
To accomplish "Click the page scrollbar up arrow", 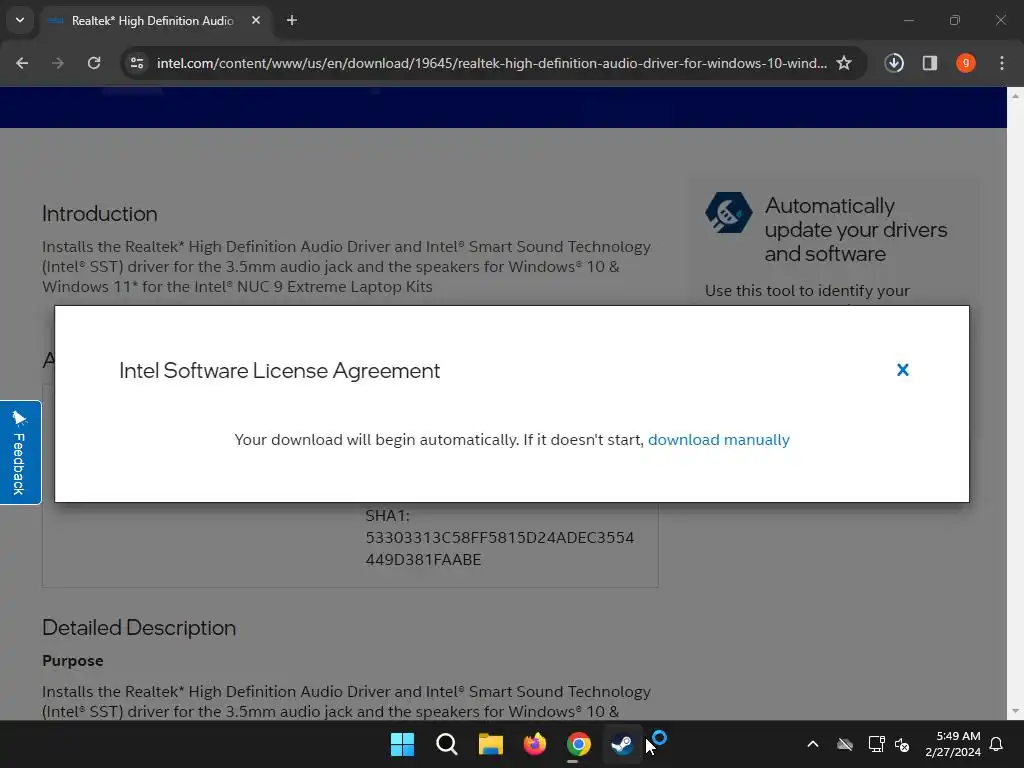I will point(1015,96).
